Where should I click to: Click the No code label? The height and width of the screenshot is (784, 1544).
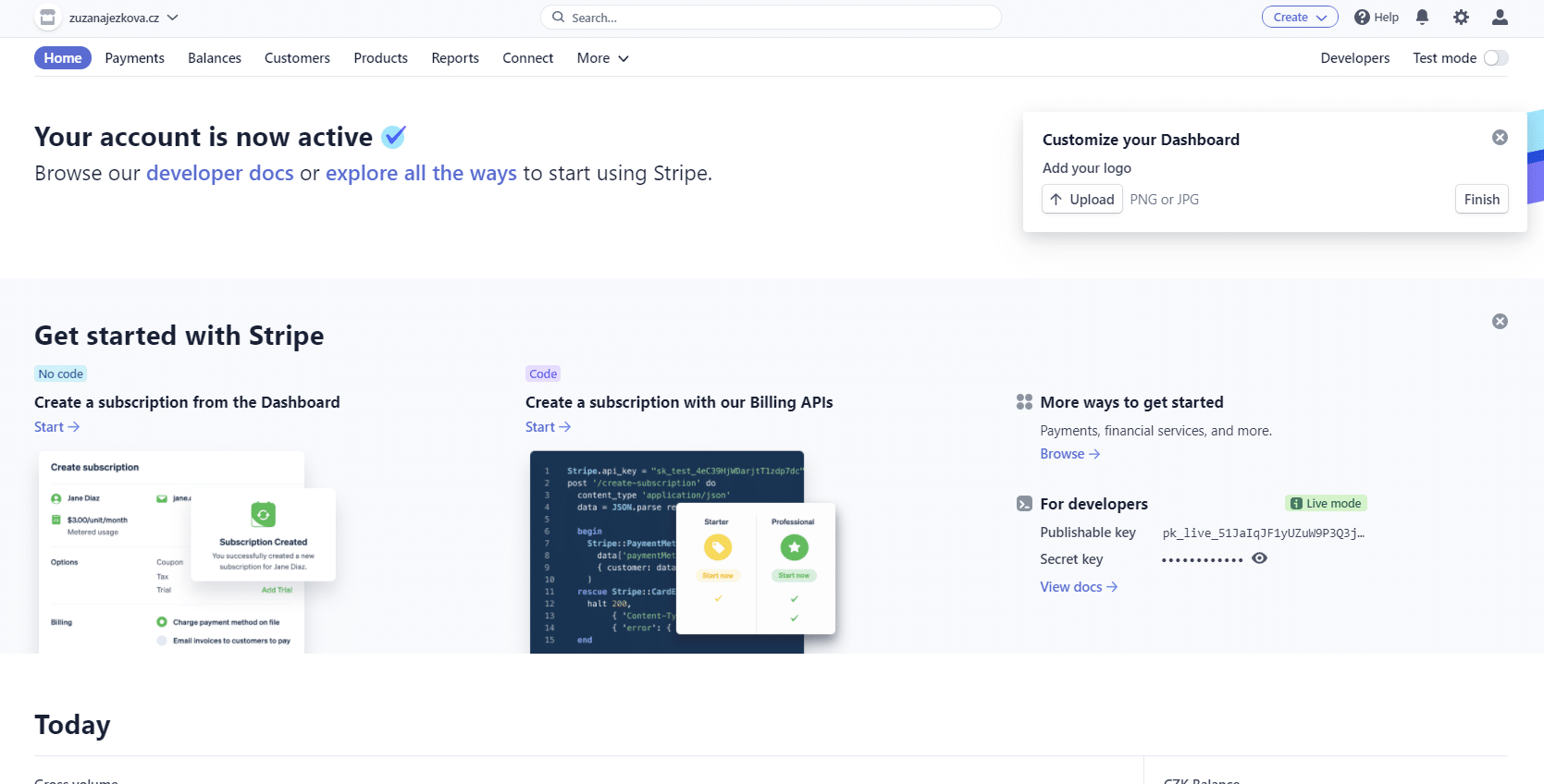point(61,374)
